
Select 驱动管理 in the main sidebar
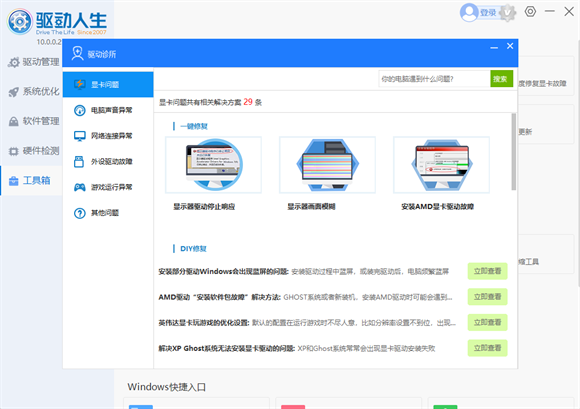[33, 62]
